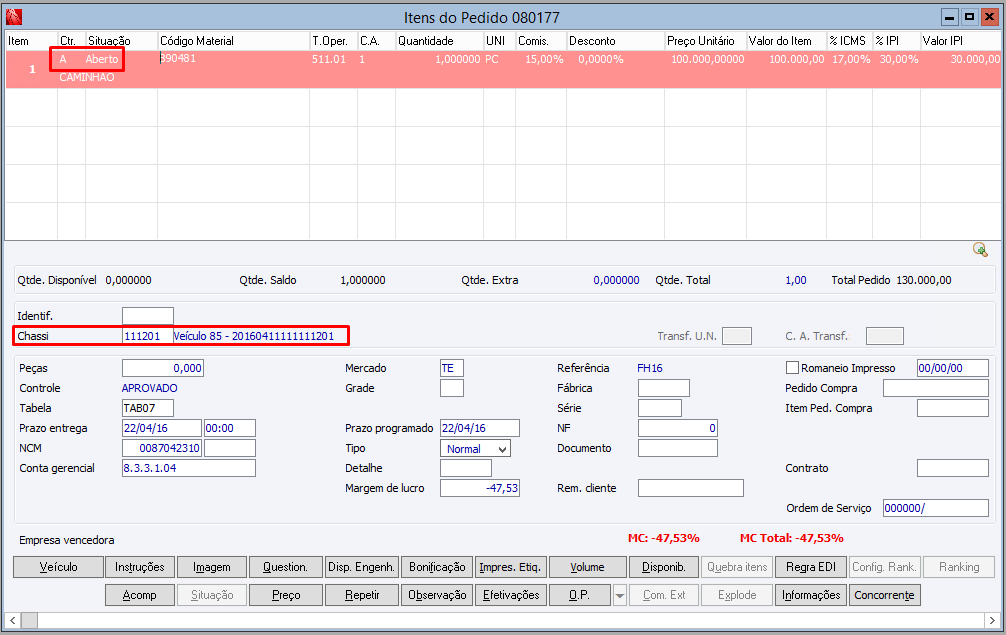Open the Imagem button

point(212,567)
